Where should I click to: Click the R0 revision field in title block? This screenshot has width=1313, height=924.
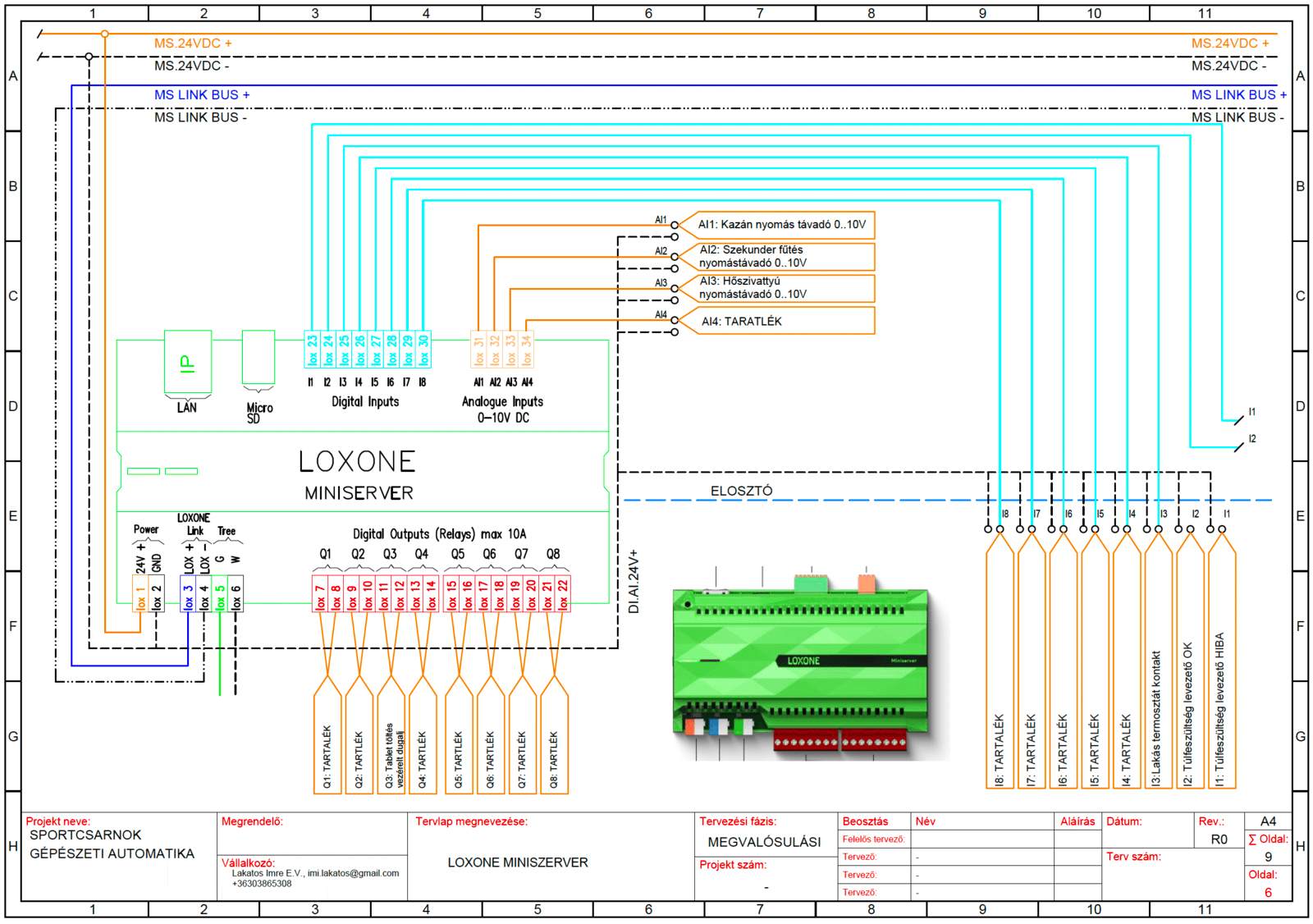pyautogui.click(x=1219, y=839)
